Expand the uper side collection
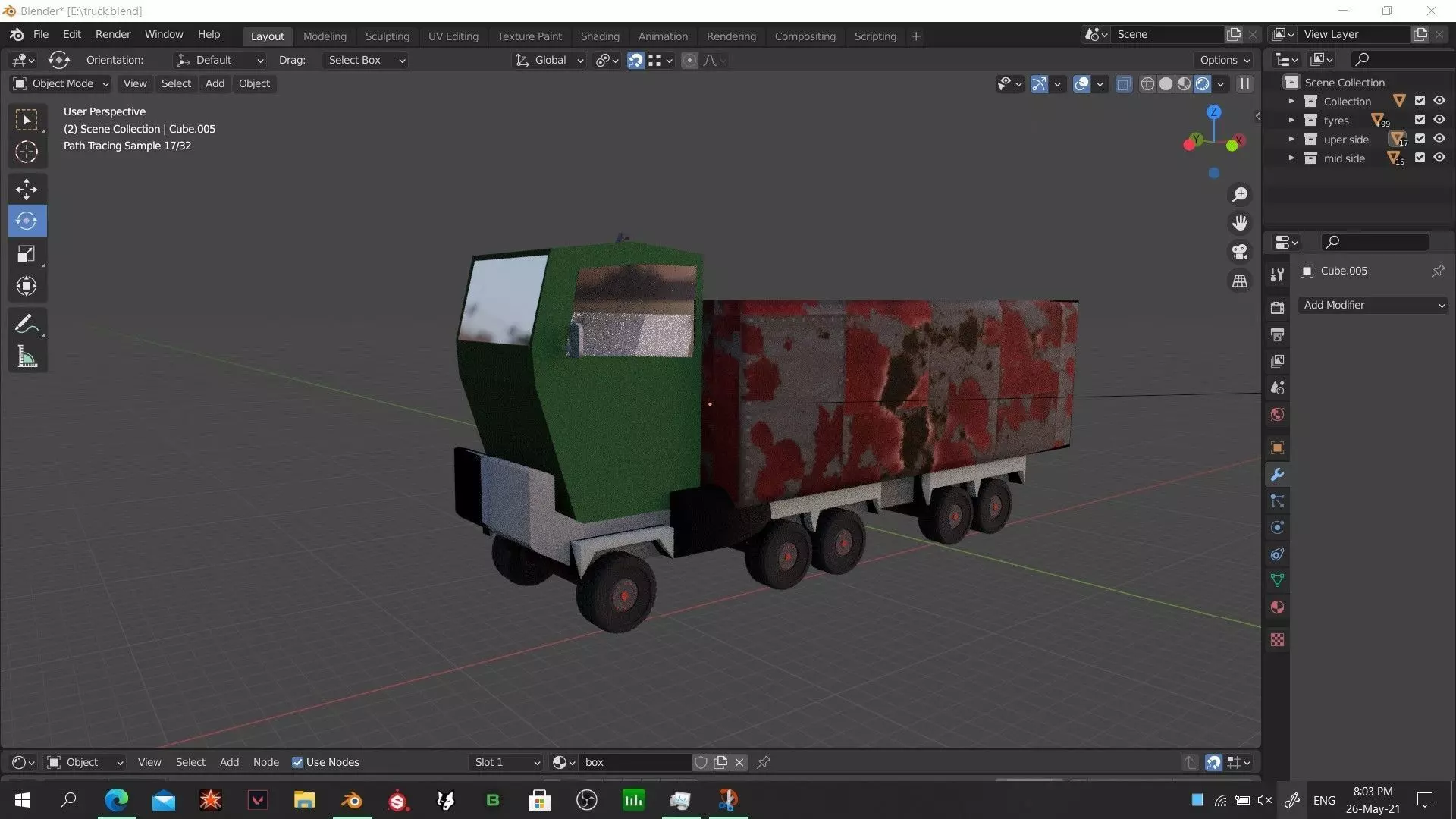 (x=1291, y=139)
